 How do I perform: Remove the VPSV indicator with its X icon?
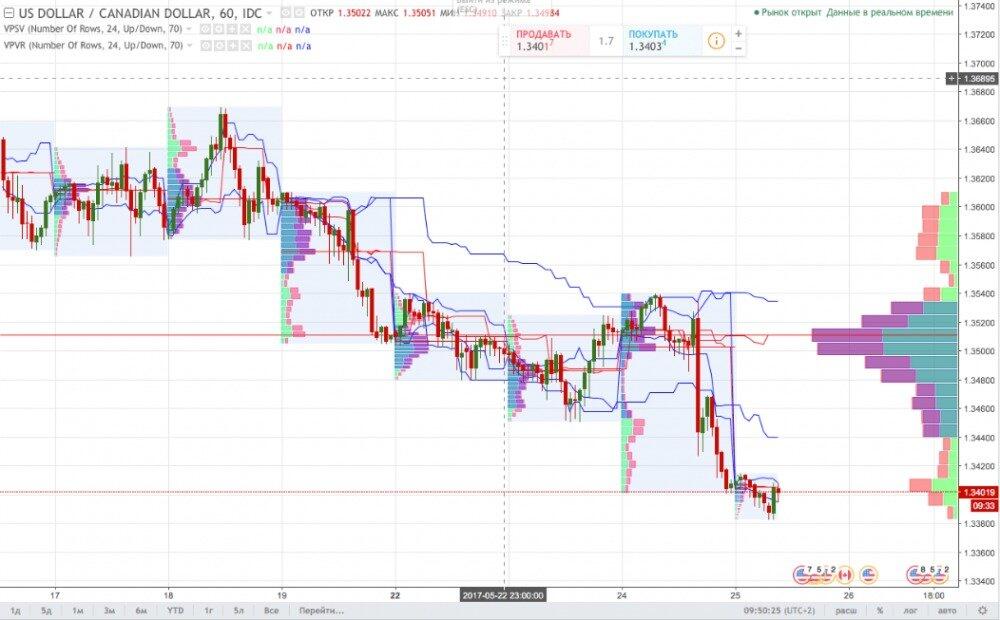pos(245,29)
